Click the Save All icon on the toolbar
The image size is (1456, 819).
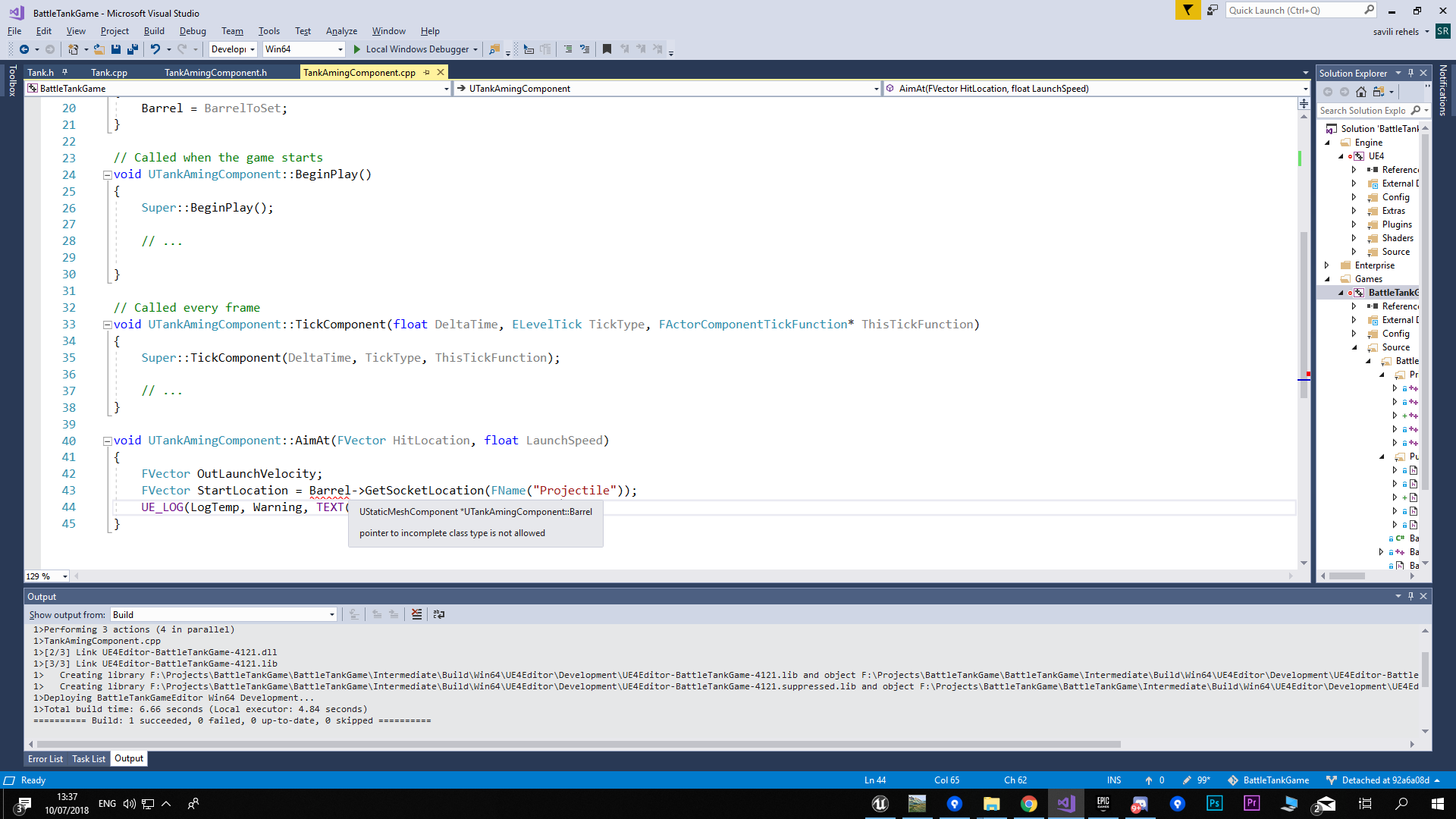point(132,49)
